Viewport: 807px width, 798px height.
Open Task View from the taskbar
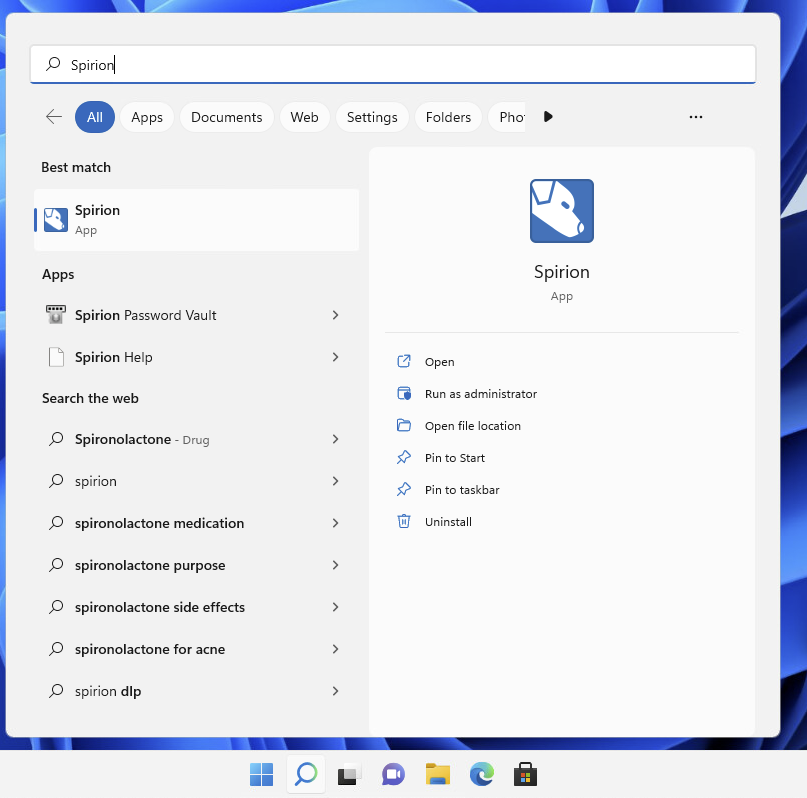click(349, 774)
